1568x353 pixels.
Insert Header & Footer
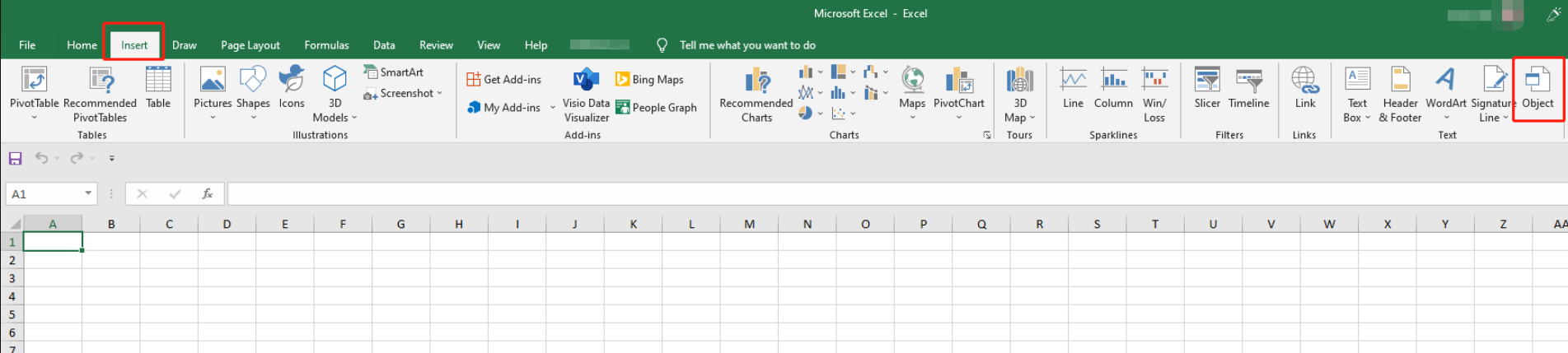(x=1400, y=95)
